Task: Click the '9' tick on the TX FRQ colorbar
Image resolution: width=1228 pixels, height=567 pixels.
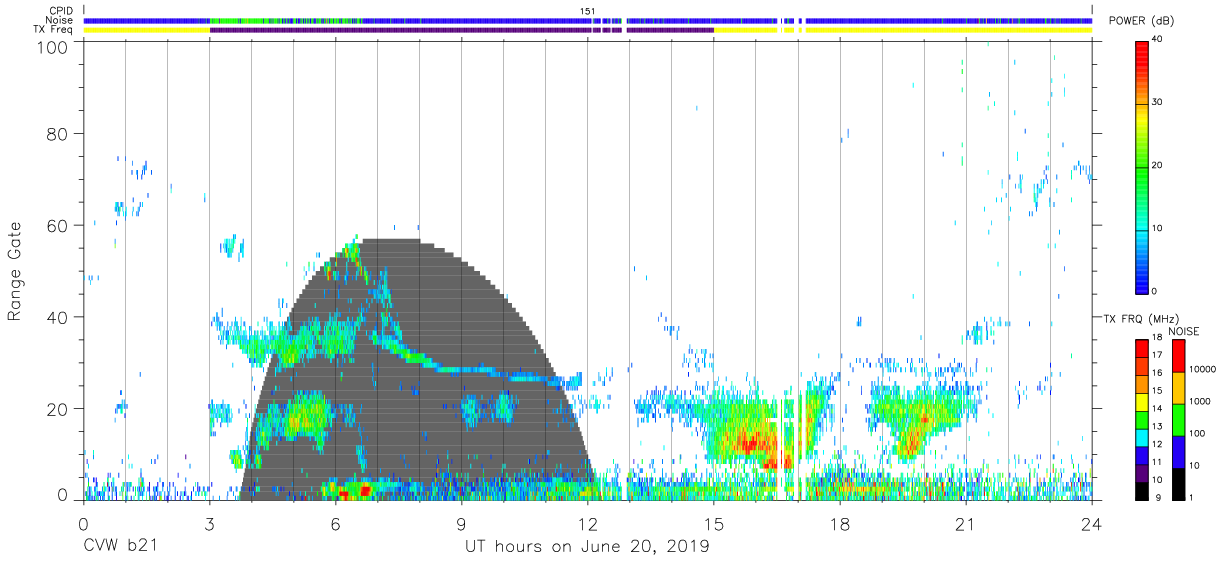Action: [x=1159, y=497]
